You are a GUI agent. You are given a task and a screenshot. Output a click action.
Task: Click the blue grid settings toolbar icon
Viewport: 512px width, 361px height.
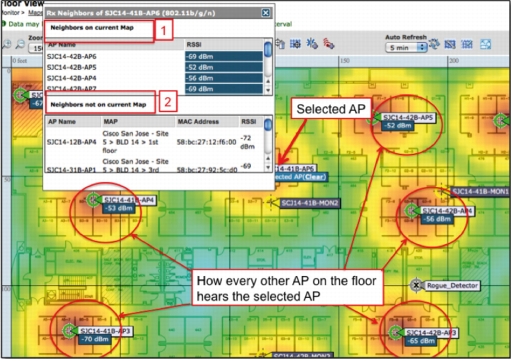[295, 44]
